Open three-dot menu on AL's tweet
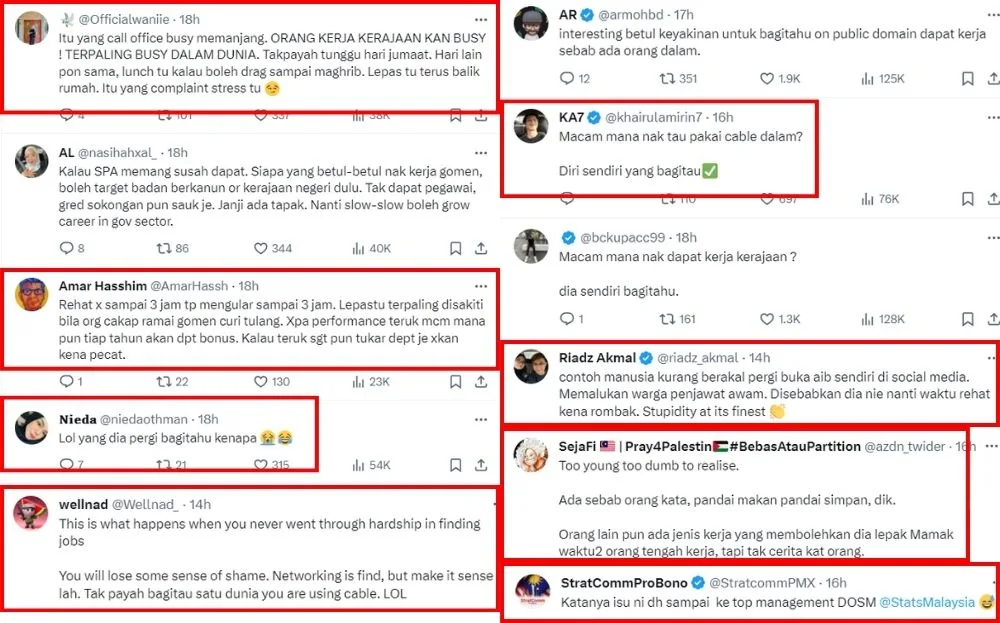This screenshot has width=1000, height=623. [x=482, y=151]
